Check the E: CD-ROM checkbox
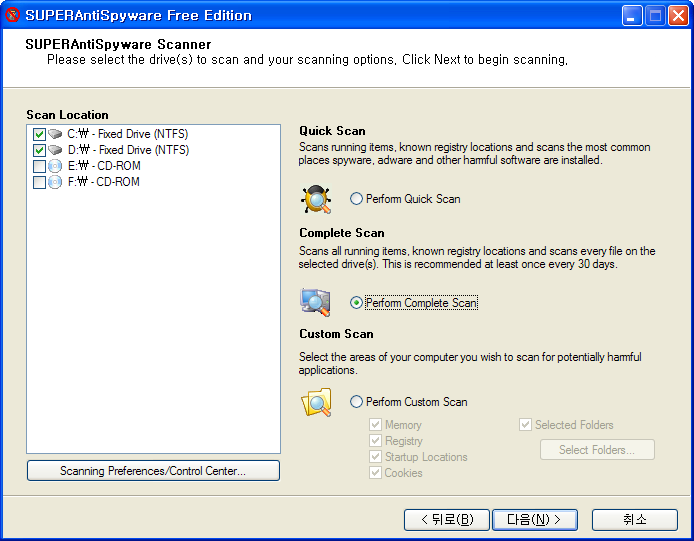694x541 pixels. point(39,166)
